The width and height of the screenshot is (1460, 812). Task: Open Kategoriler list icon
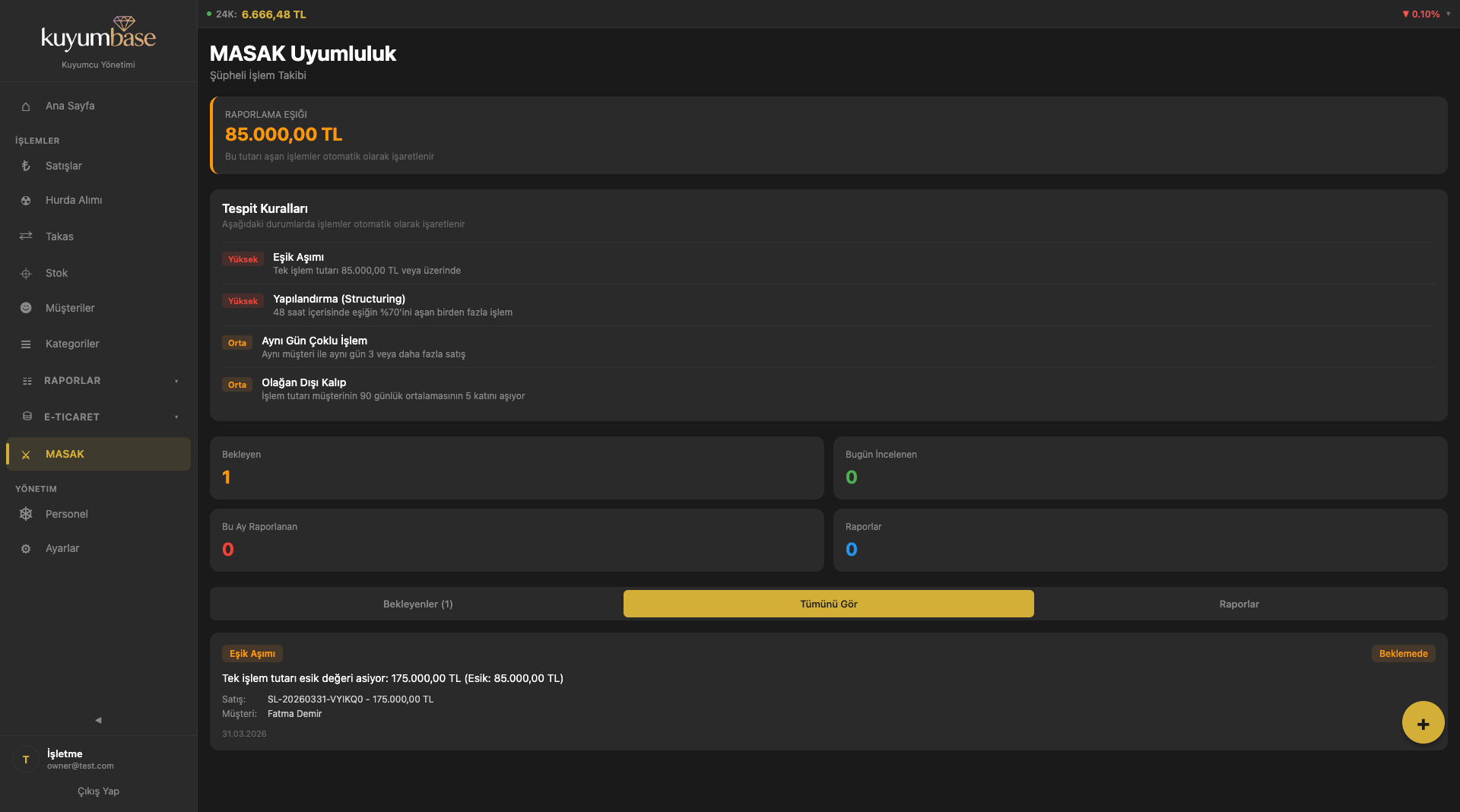[26, 344]
